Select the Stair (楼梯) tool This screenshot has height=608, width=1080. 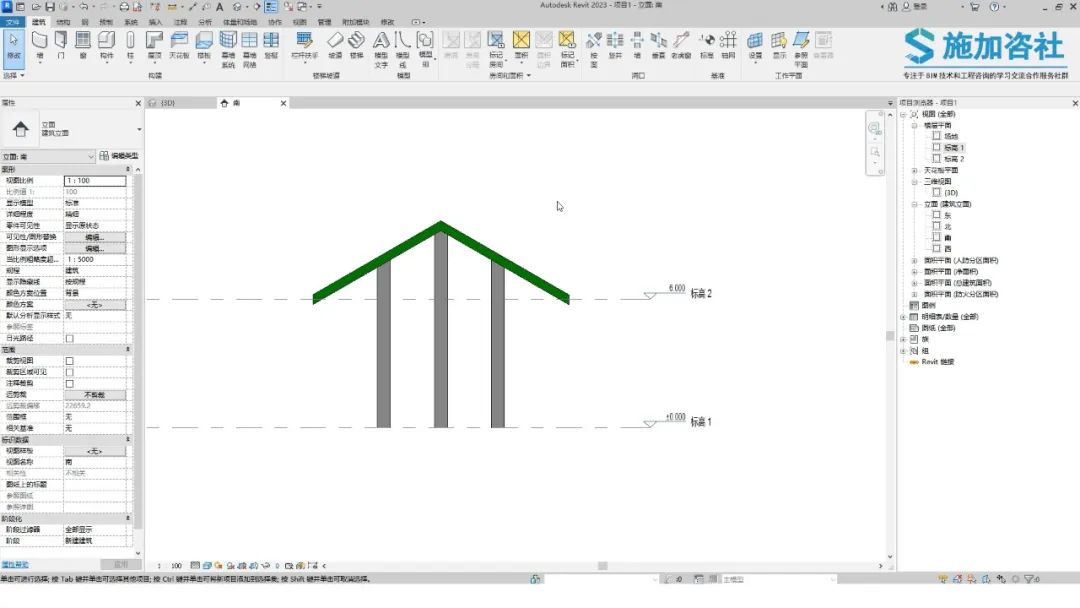pos(356,45)
